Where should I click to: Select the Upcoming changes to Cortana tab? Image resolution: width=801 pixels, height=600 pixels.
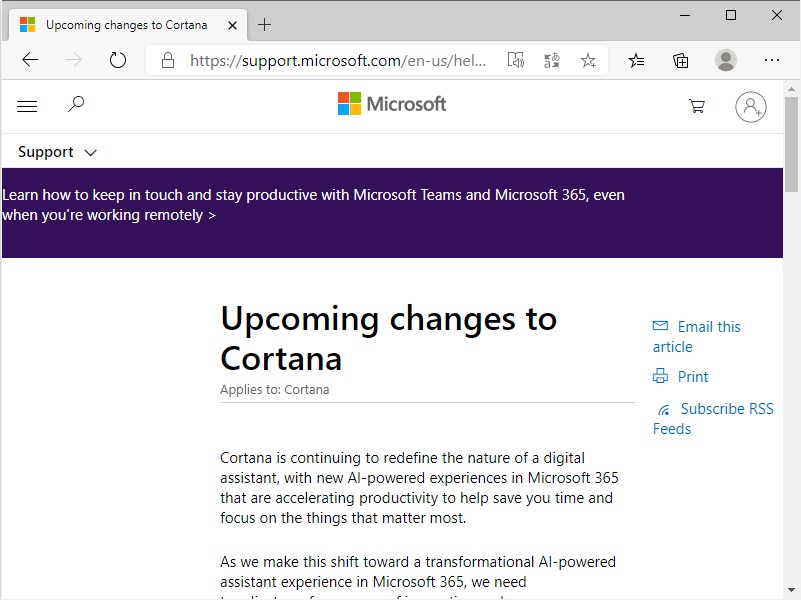click(126, 24)
